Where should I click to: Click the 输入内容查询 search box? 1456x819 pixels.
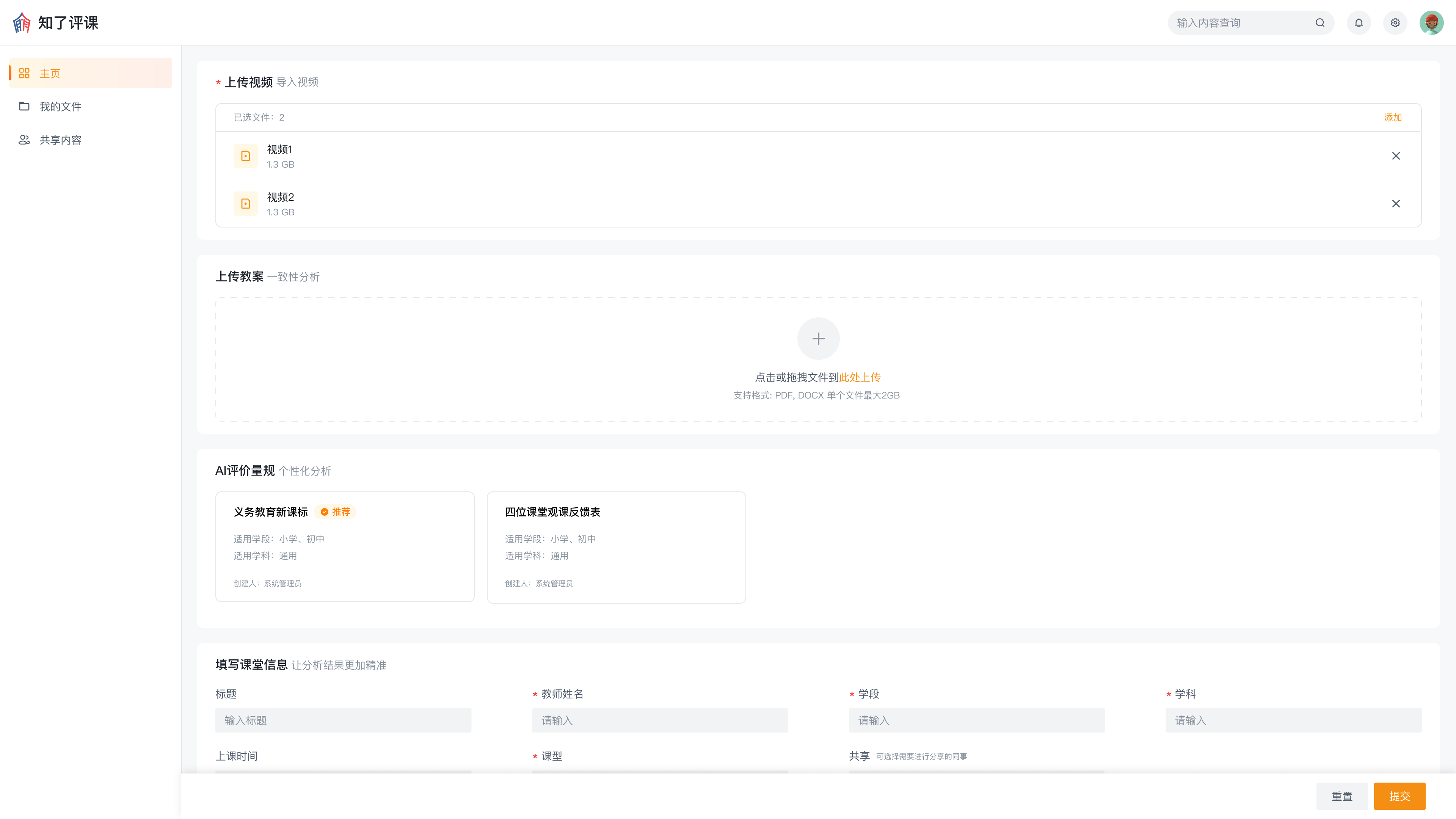tap(1250, 23)
